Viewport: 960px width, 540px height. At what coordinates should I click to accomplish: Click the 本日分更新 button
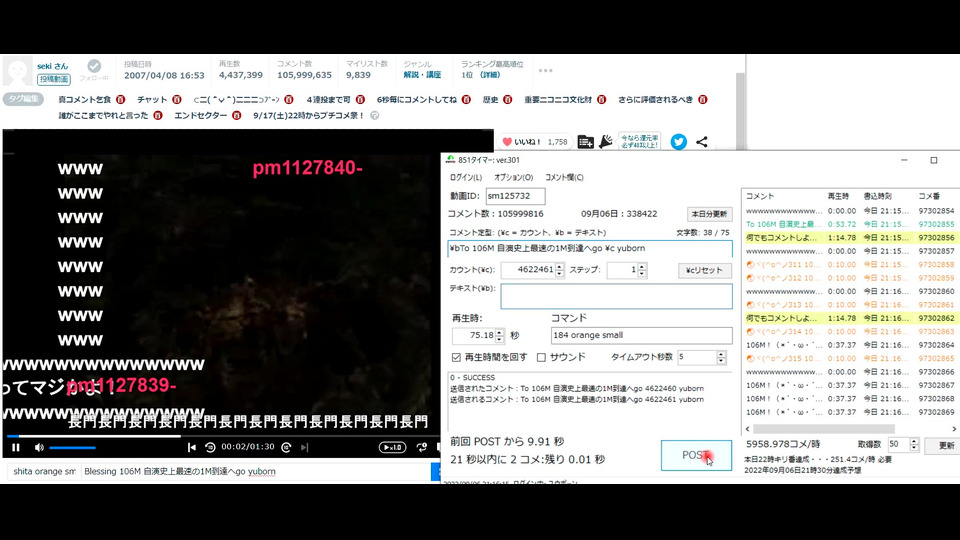[x=709, y=214]
